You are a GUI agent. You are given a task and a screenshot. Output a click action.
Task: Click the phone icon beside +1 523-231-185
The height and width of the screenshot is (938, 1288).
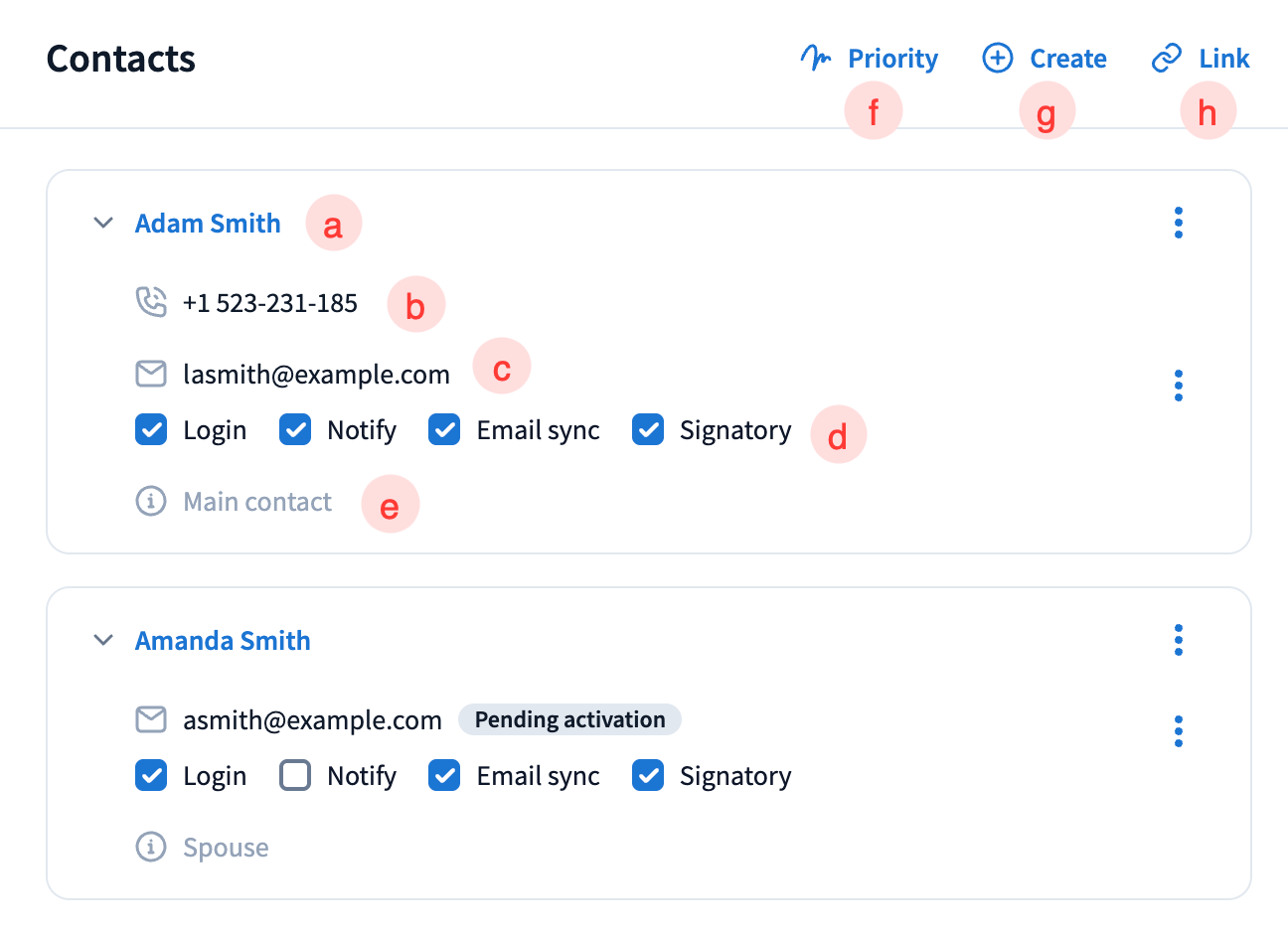tap(151, 302)
